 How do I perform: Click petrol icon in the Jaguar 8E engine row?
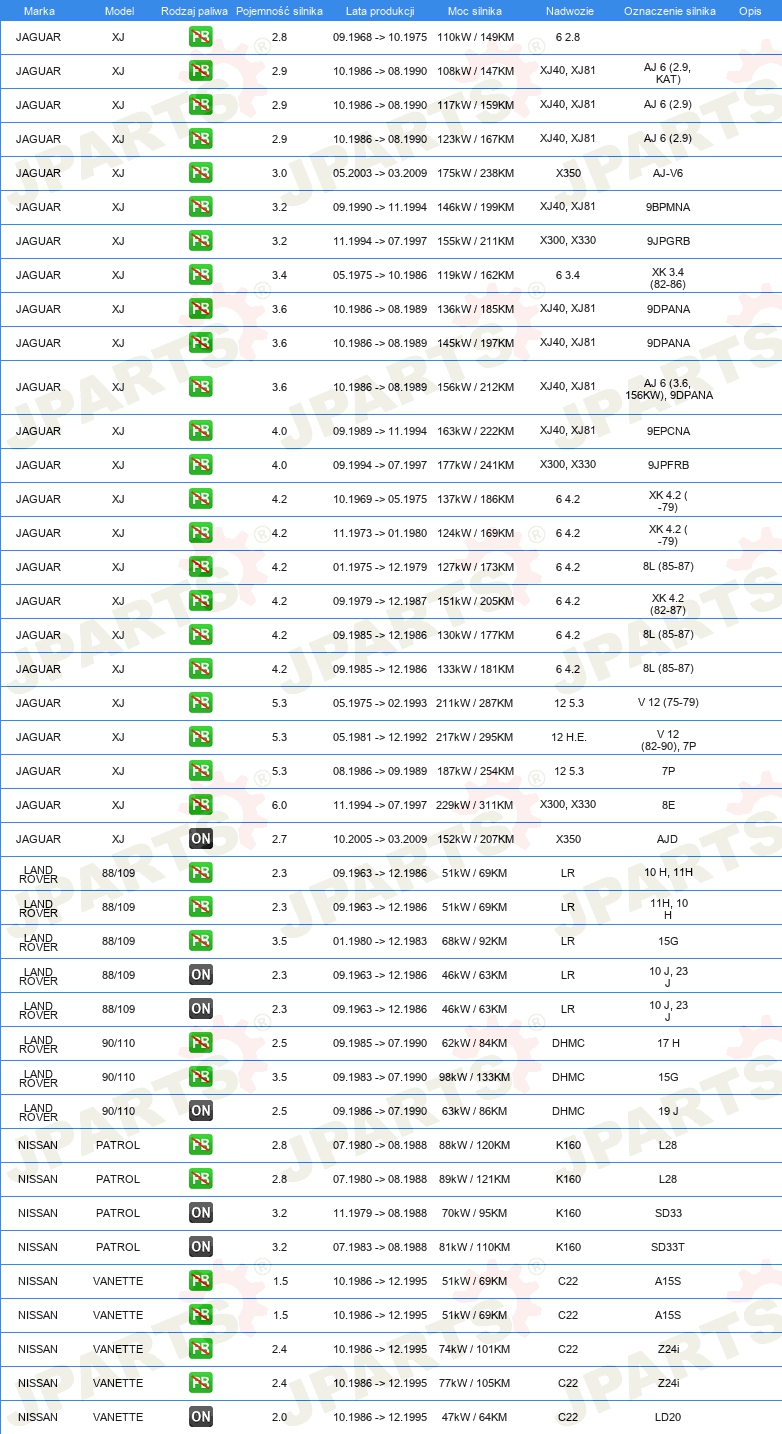pos(201,805)
